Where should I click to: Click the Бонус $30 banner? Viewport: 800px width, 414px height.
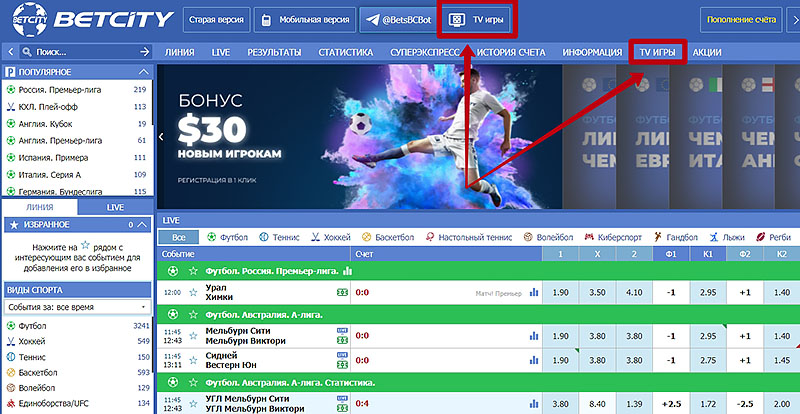[x=359, y=137]
